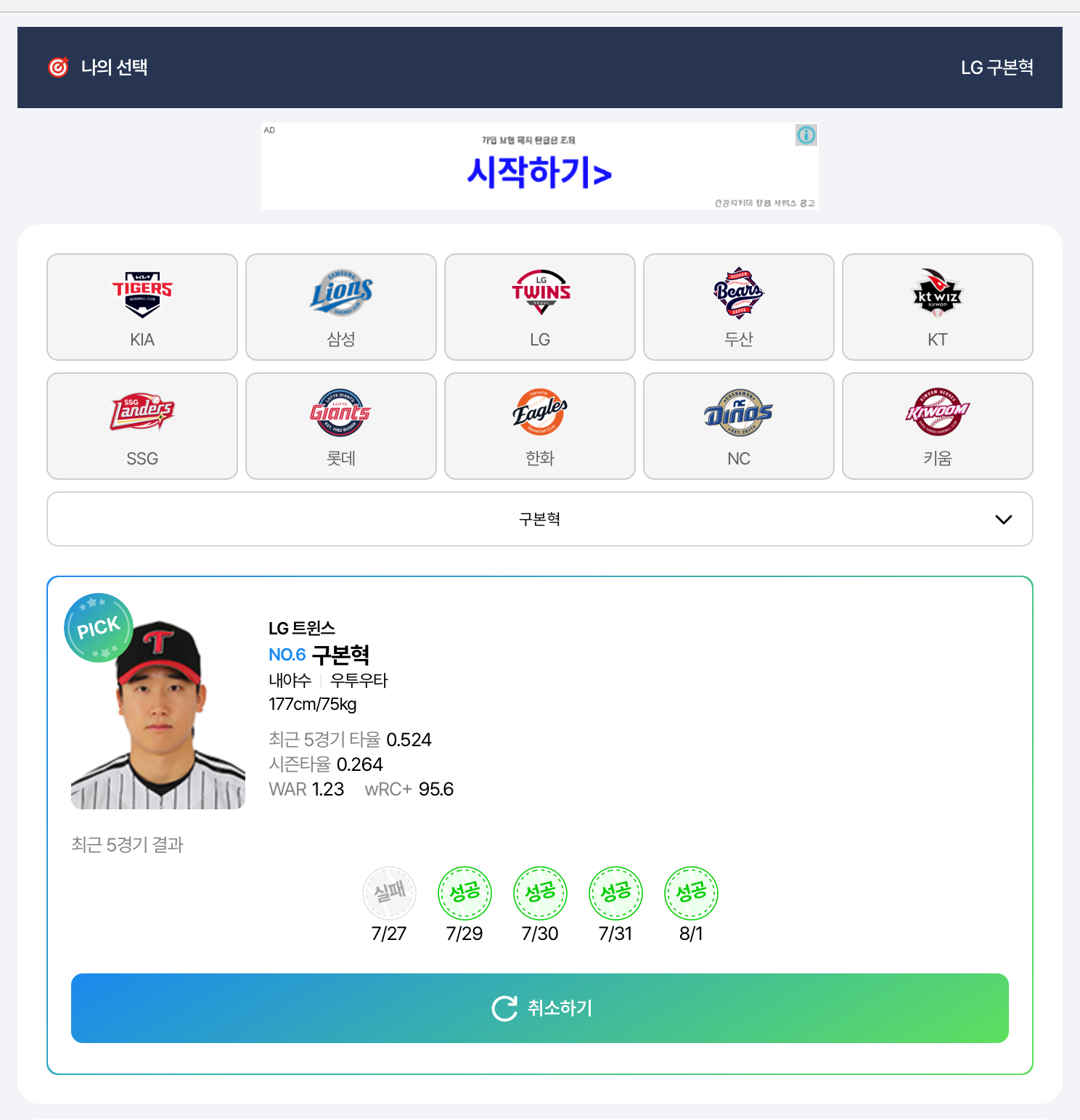Click the ad info icon
Viewport: 1080px width, 1120px height.
(806, 135)
